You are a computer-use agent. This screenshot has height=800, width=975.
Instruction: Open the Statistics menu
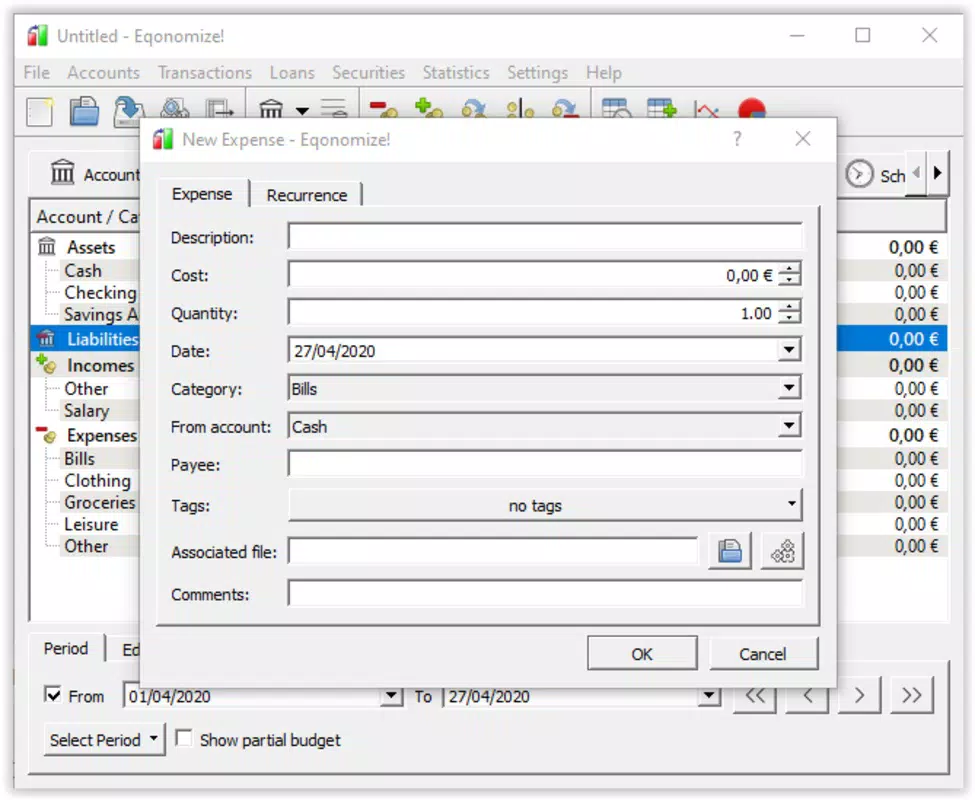pos(456,72)
